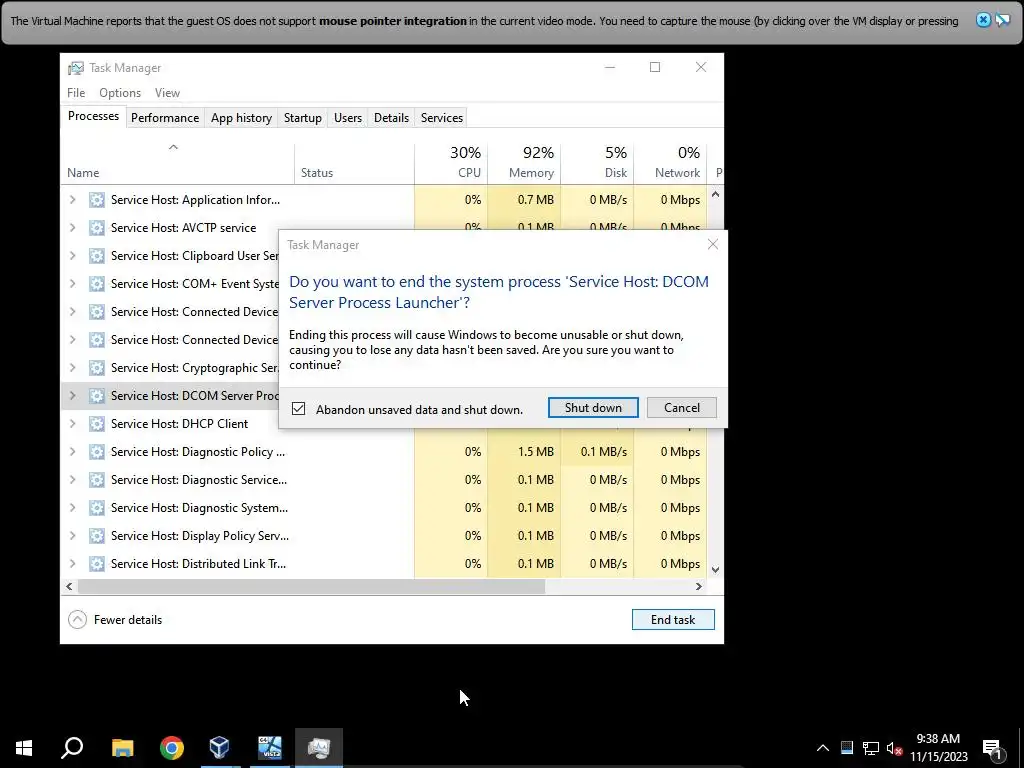Cancel the end process dialog
The width and height of the screenshot is (1024, 768).
point(681,408)
